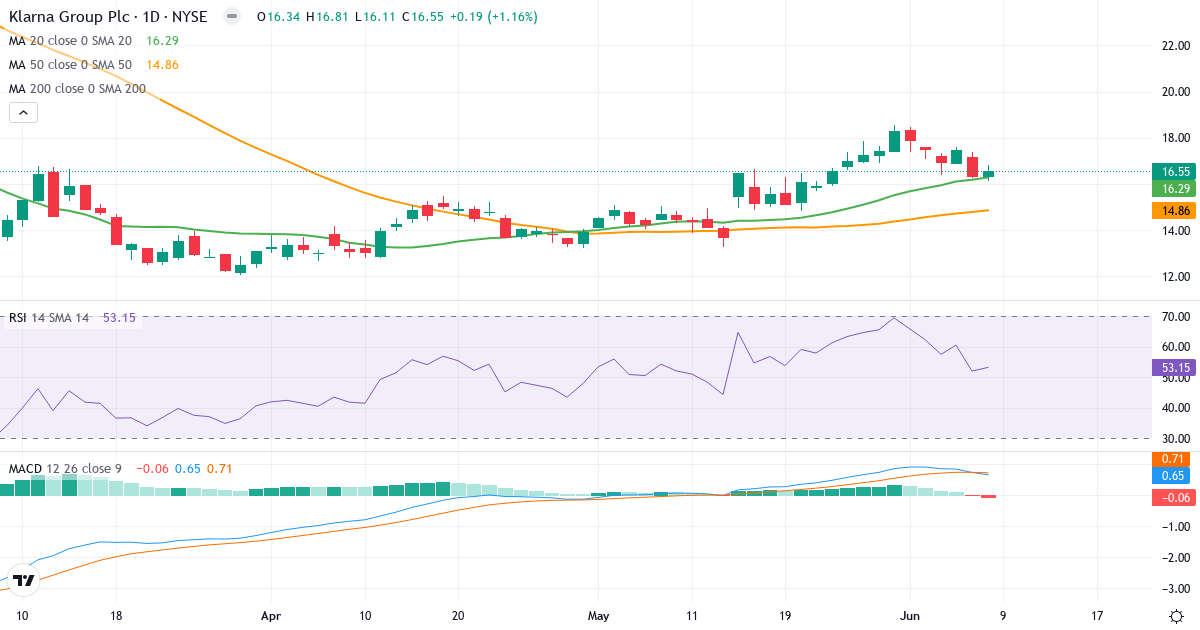Click the -0.06 histogram axis label

[x=1174, y=498]
